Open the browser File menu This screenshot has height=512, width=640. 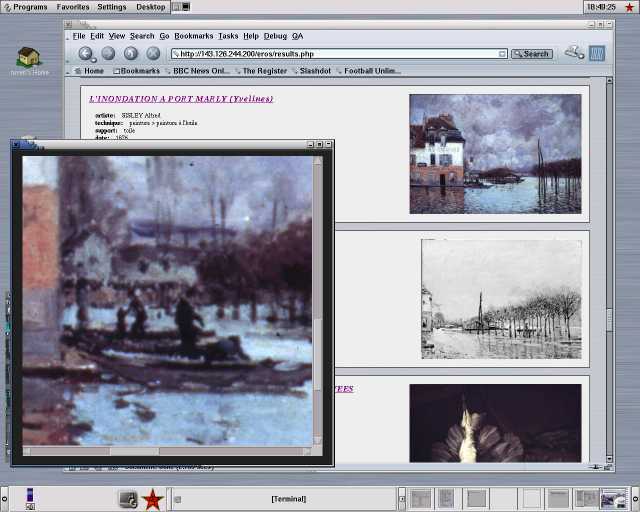(79, 36)
